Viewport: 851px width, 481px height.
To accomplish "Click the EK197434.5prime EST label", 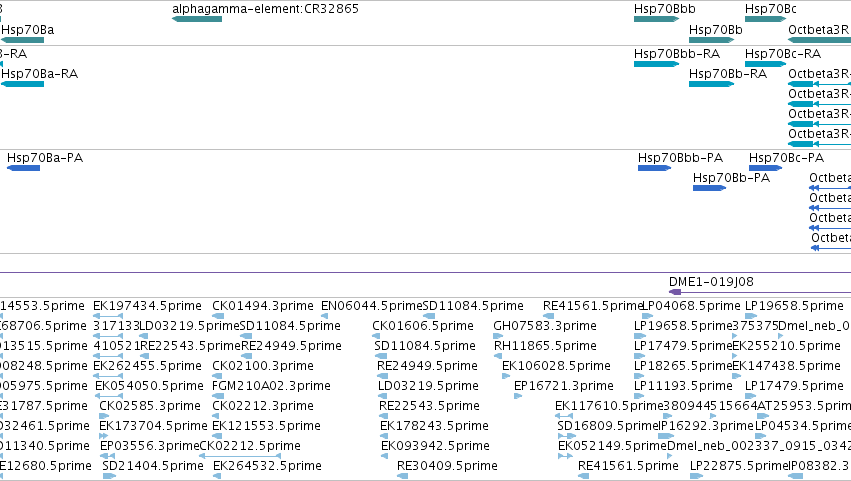I will 147,306.
